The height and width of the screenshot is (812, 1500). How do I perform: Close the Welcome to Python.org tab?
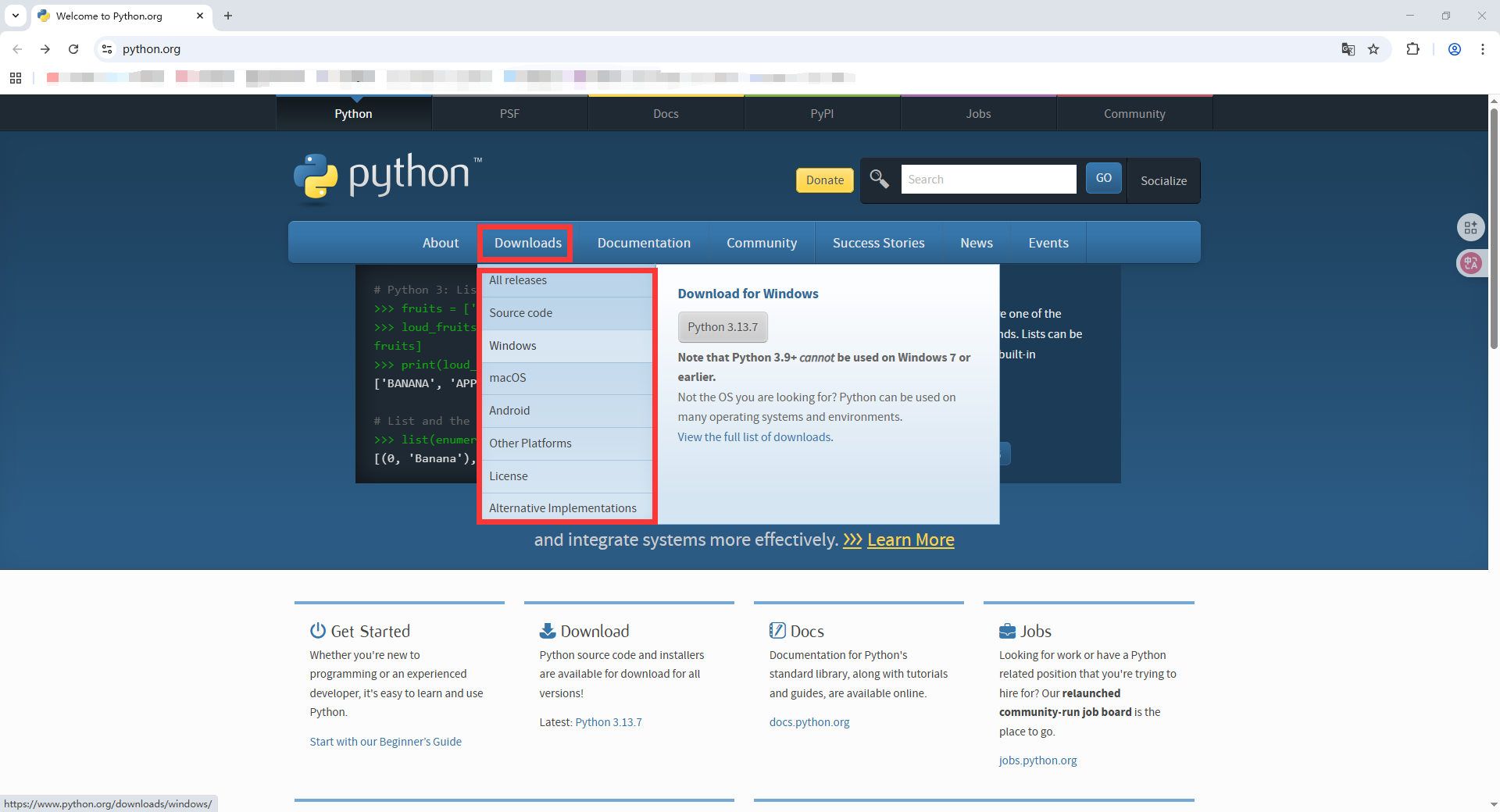200,16
